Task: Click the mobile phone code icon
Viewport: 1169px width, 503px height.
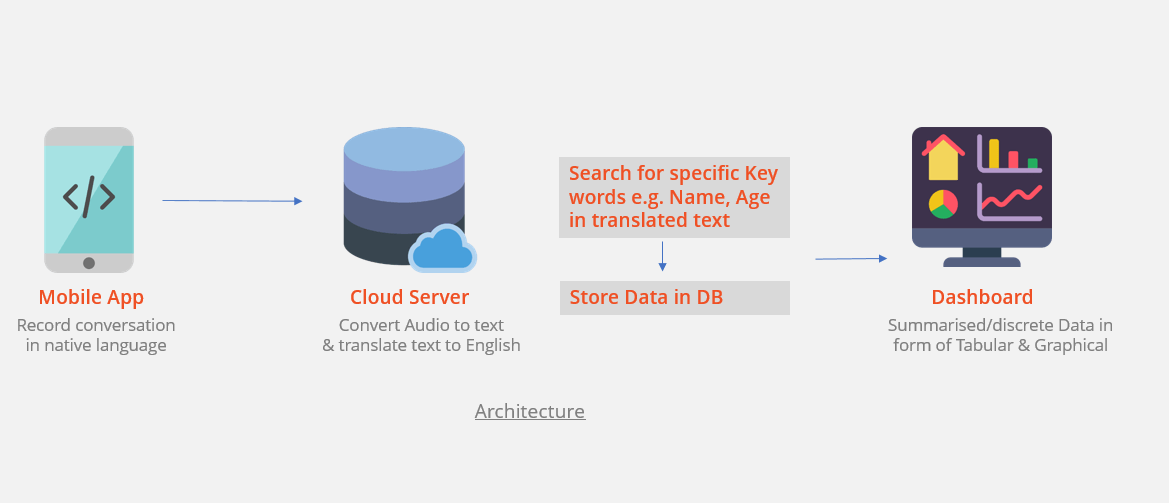Action: (89, 197)
